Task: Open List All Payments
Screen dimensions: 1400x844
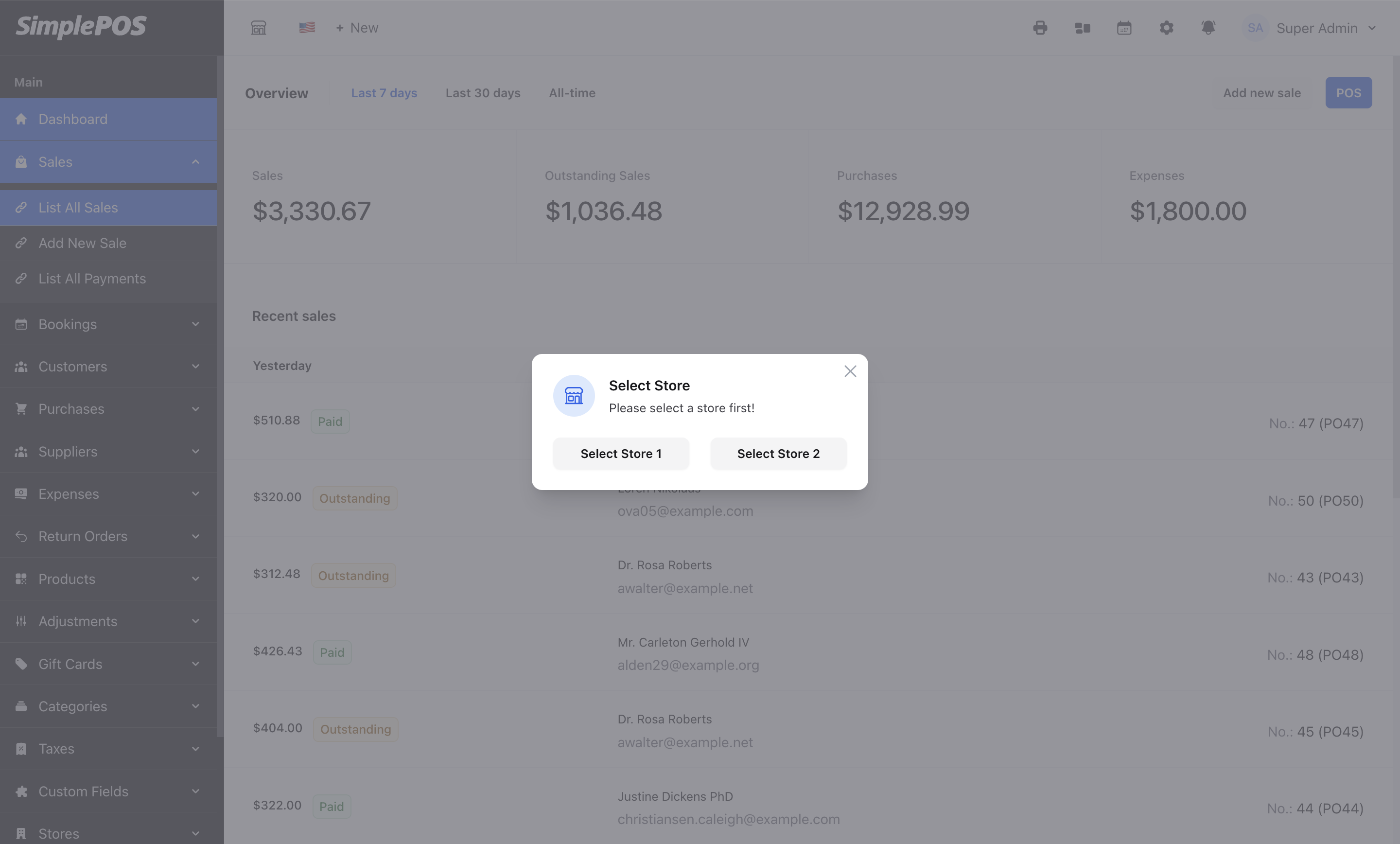Action: [92, 279]
